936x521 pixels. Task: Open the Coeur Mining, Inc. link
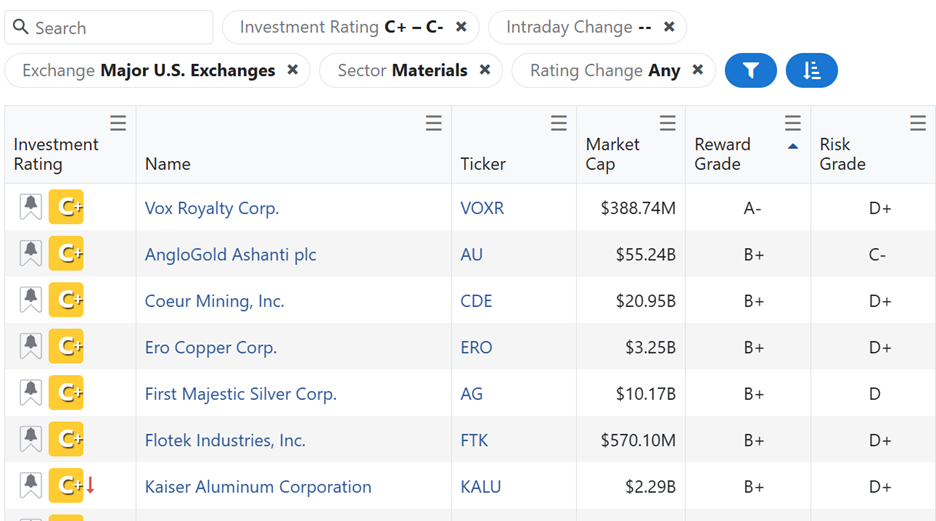point(214,301)
